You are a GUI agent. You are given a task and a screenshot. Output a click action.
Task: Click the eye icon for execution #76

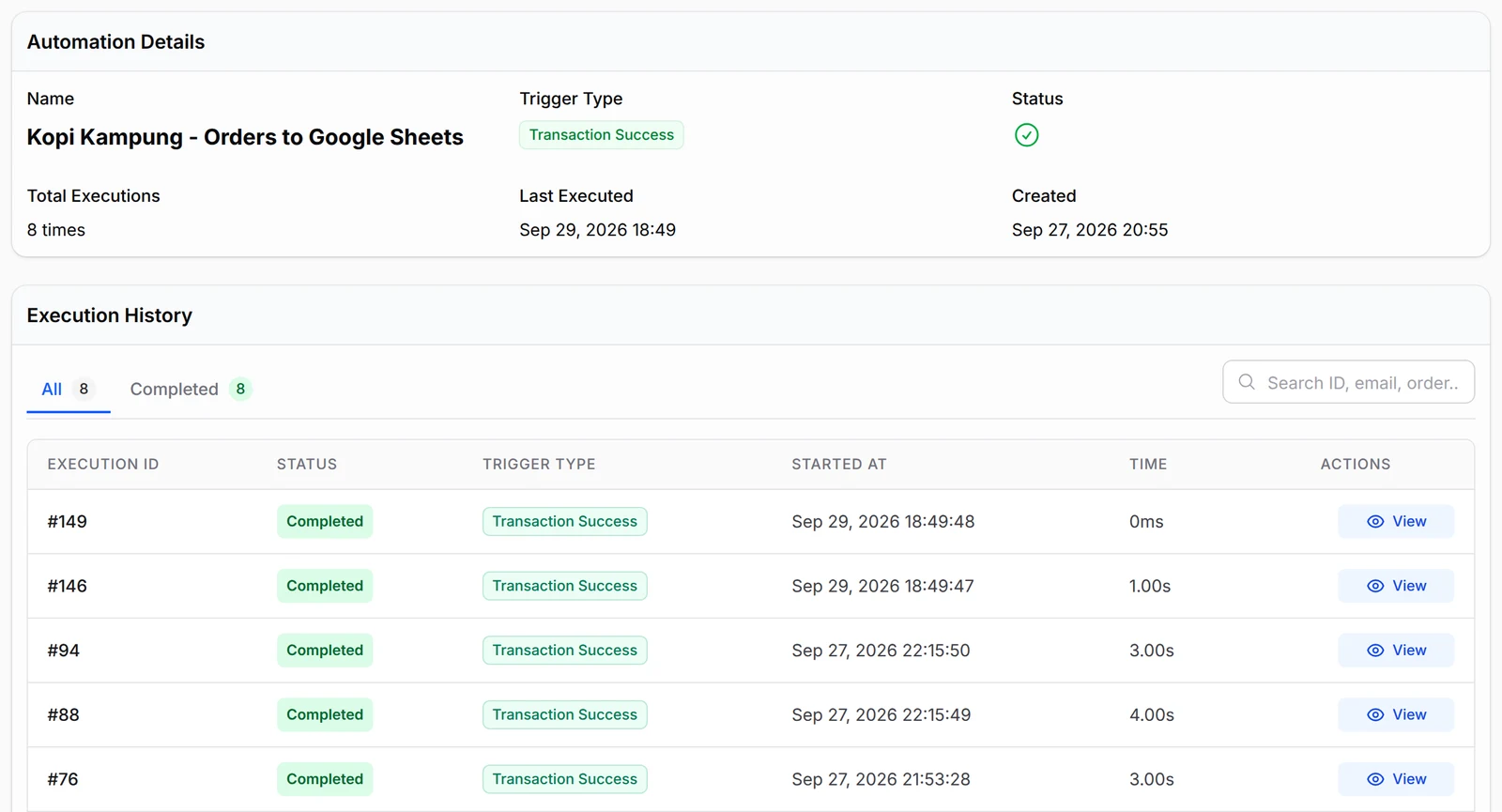coord(1375,779)
